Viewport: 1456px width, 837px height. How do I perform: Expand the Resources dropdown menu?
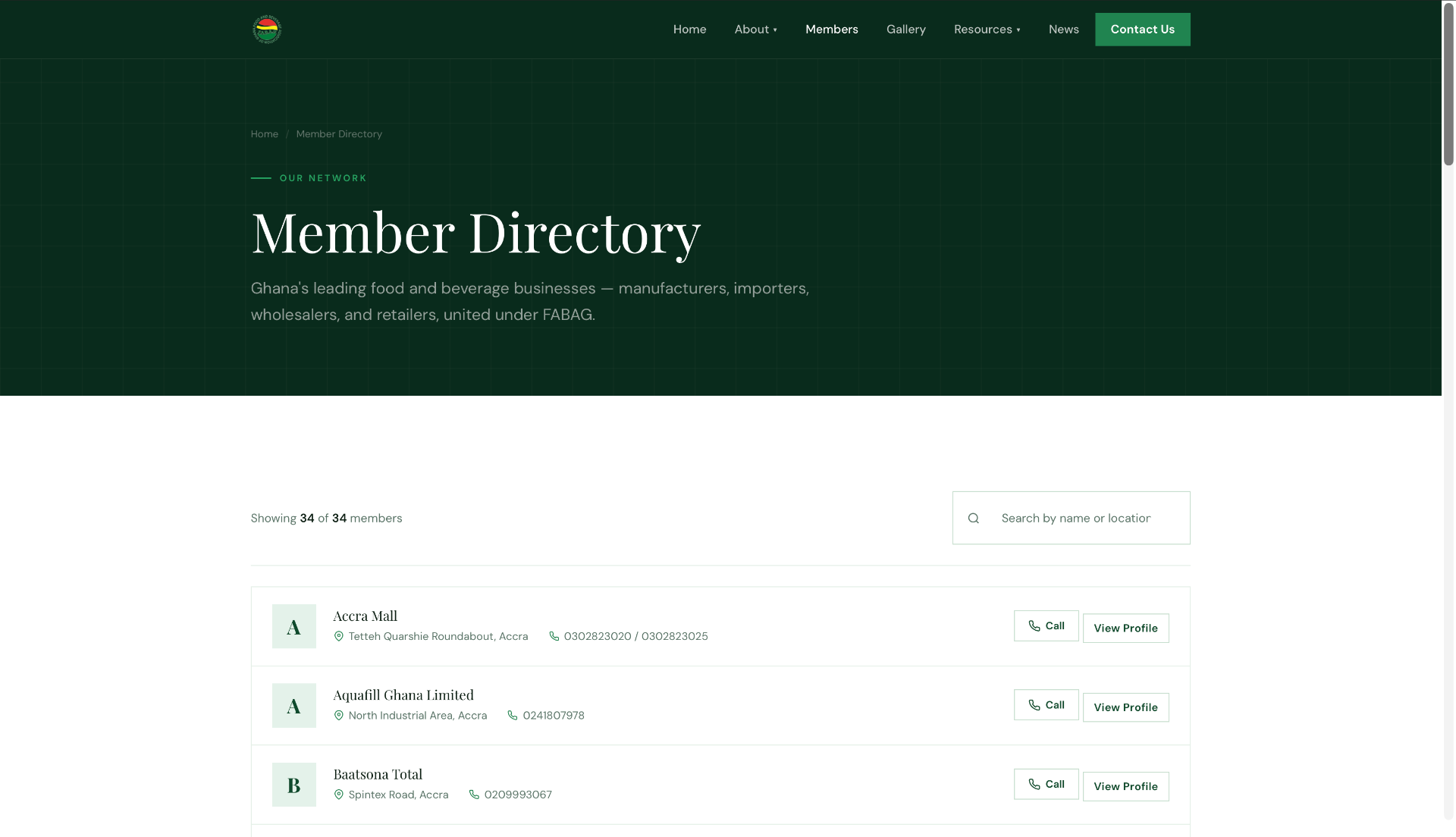click(987, 30)
